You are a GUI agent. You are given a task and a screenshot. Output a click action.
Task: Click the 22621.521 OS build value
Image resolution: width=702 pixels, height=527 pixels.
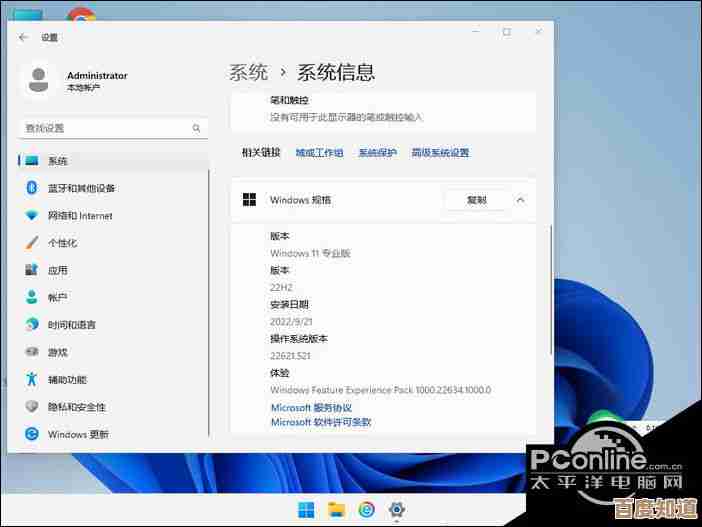(290, 356)
